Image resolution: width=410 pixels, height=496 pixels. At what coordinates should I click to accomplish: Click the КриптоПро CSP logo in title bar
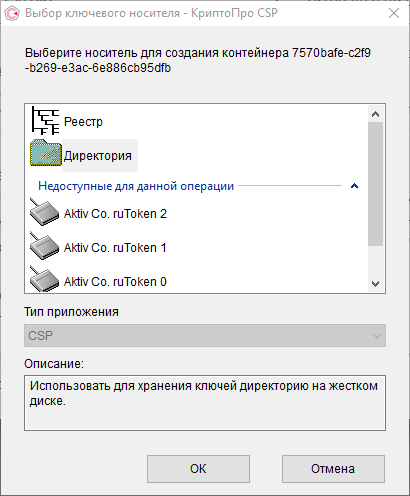pyautogui.click(x=13, y=13)
